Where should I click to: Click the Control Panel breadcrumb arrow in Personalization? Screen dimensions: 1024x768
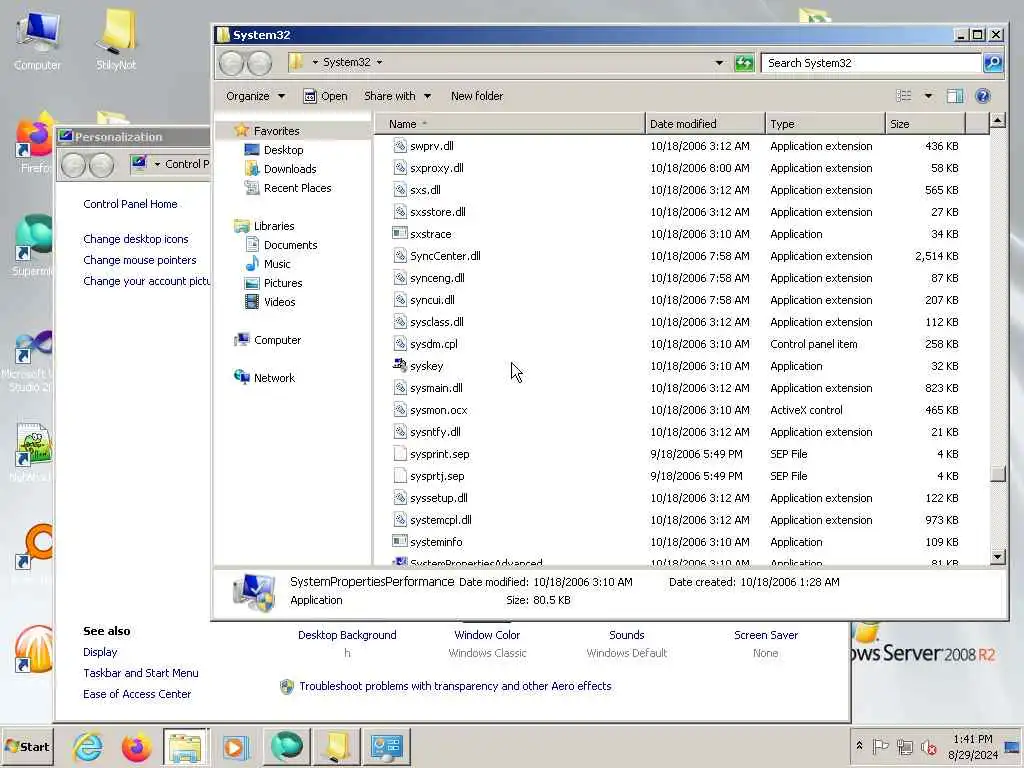tap(157, 164)
